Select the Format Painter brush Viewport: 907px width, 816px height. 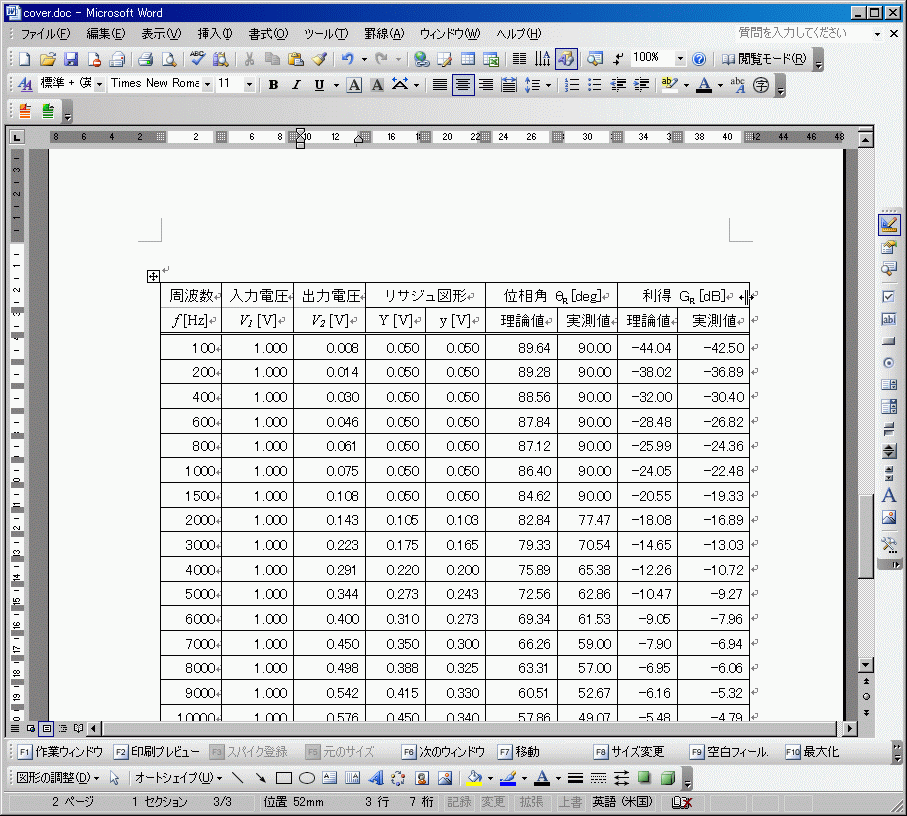pos(318,59)
